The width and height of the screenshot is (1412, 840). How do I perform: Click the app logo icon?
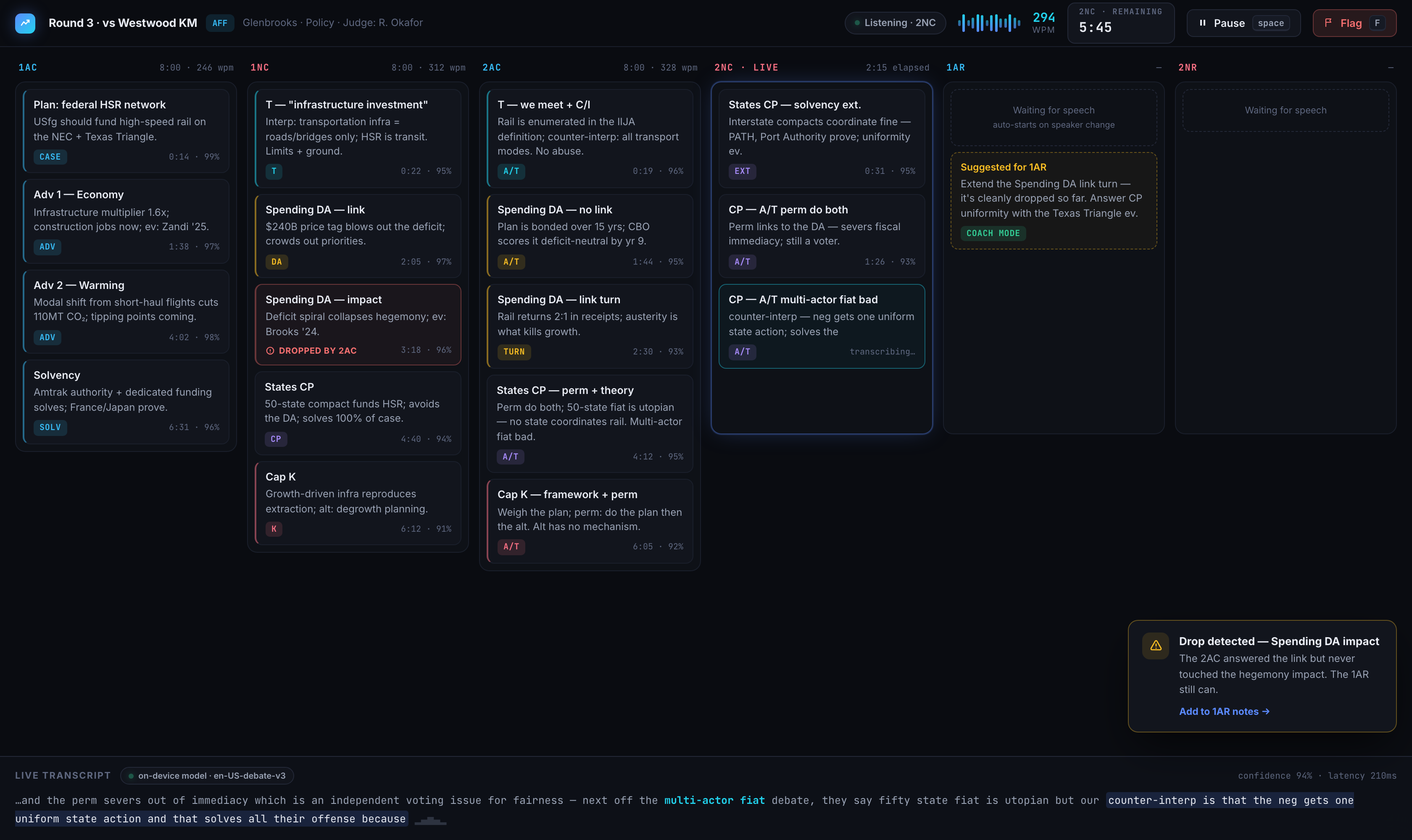coord(25,23)
